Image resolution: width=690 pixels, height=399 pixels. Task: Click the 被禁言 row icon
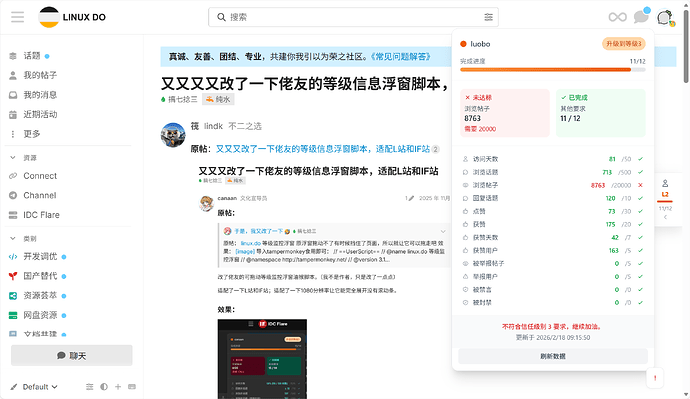point(465,289)
